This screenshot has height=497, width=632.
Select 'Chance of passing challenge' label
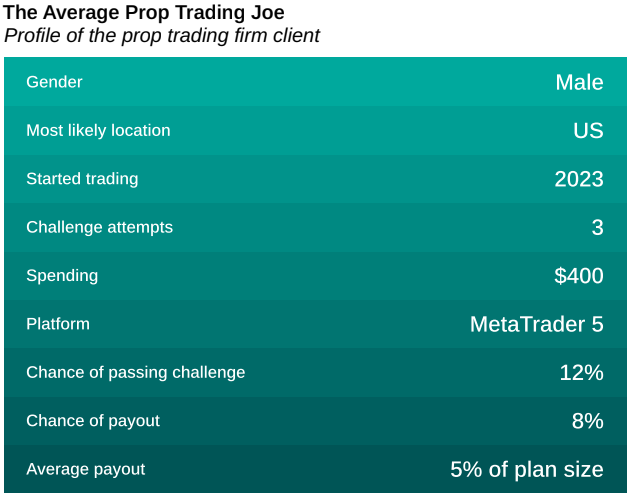point(135,372)
